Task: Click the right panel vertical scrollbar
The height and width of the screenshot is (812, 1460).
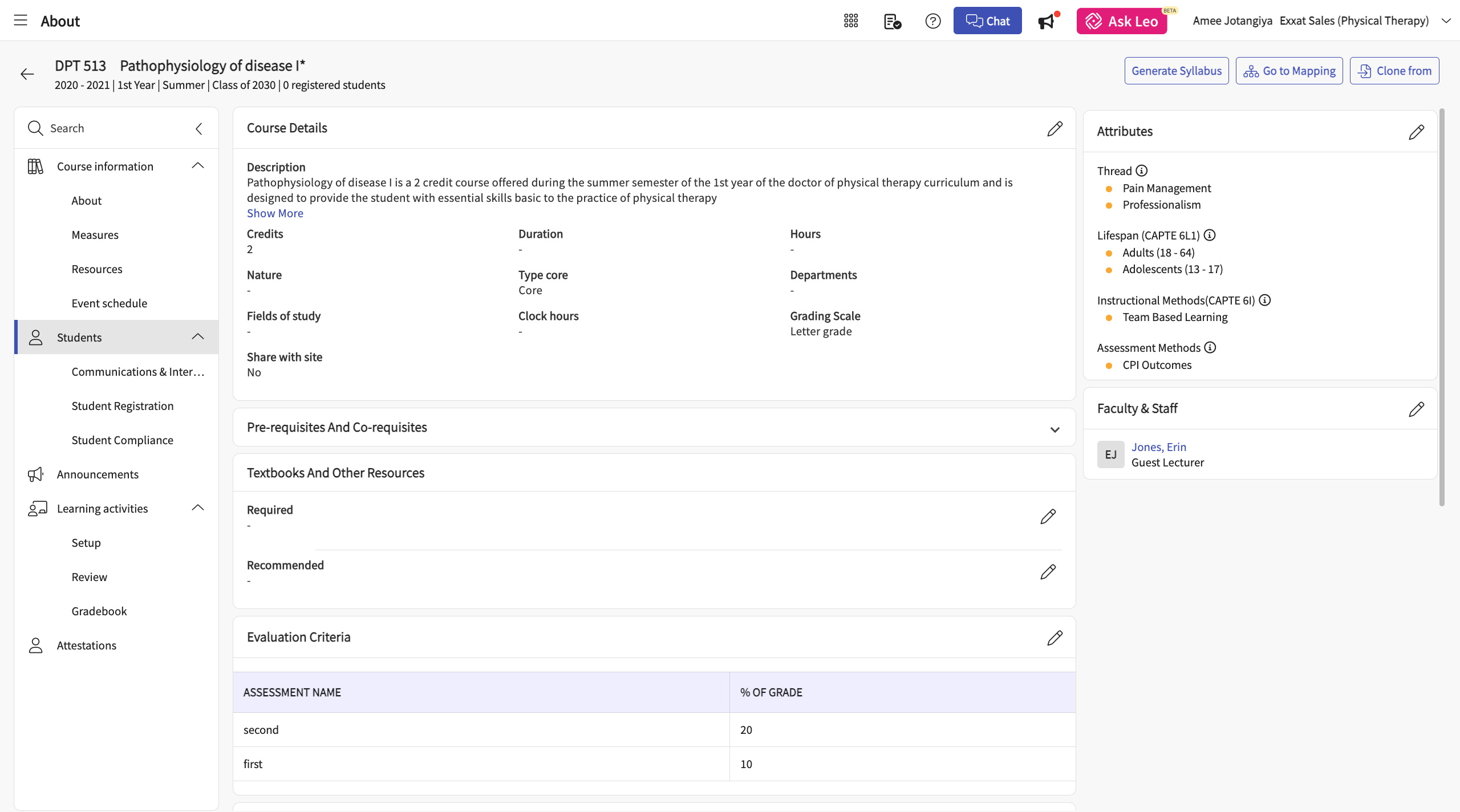Action: tap(1442, 308)
